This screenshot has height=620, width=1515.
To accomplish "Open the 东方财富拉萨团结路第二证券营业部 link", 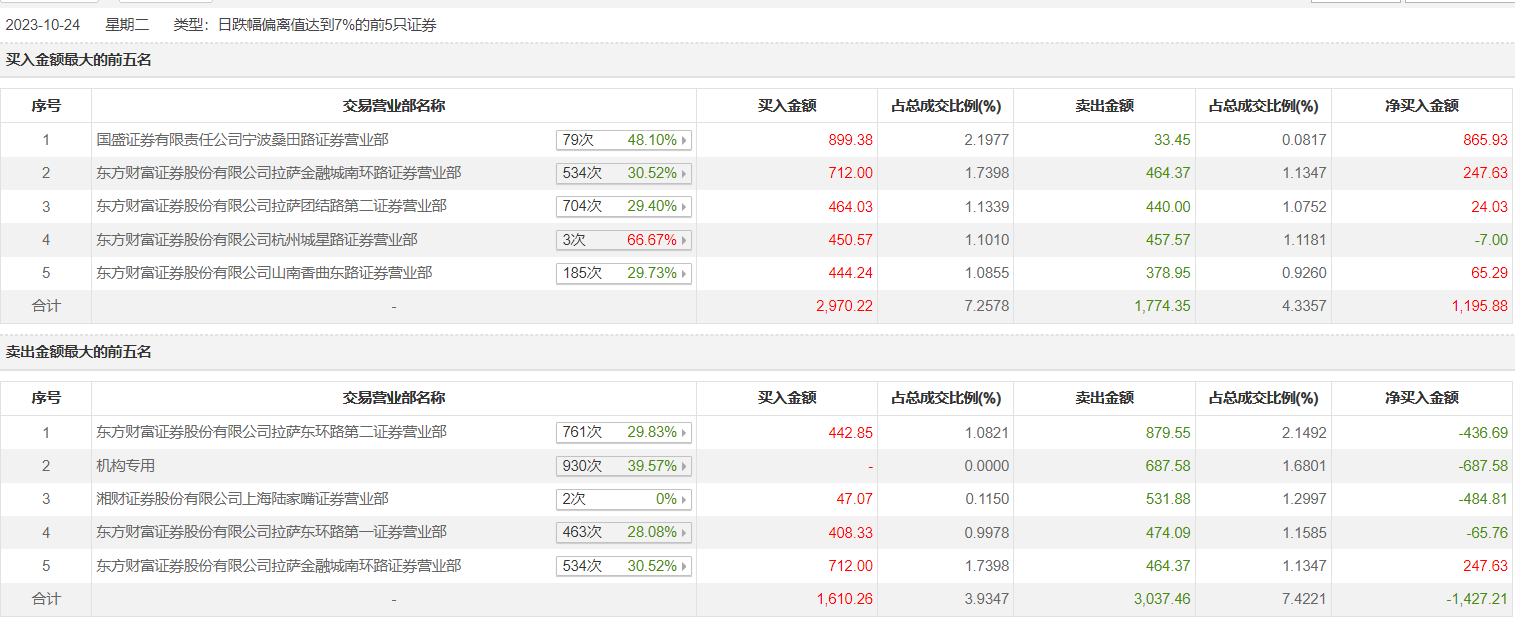I will pyautogui.click(x=272, y=206).
